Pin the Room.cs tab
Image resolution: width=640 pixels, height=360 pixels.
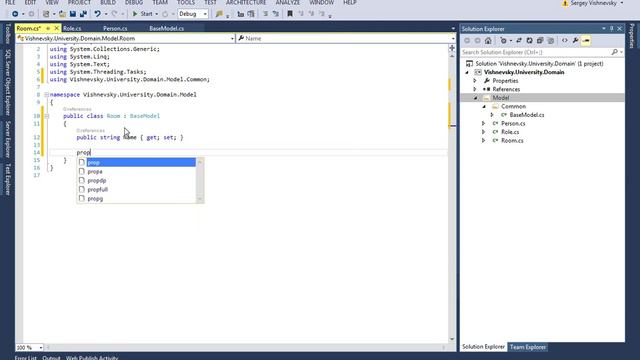point(48,28)
